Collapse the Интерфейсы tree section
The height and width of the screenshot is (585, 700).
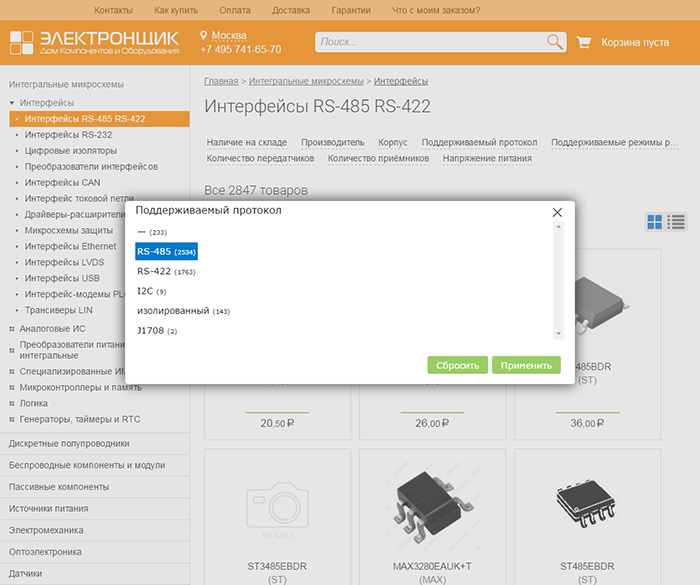coord(12,103)
